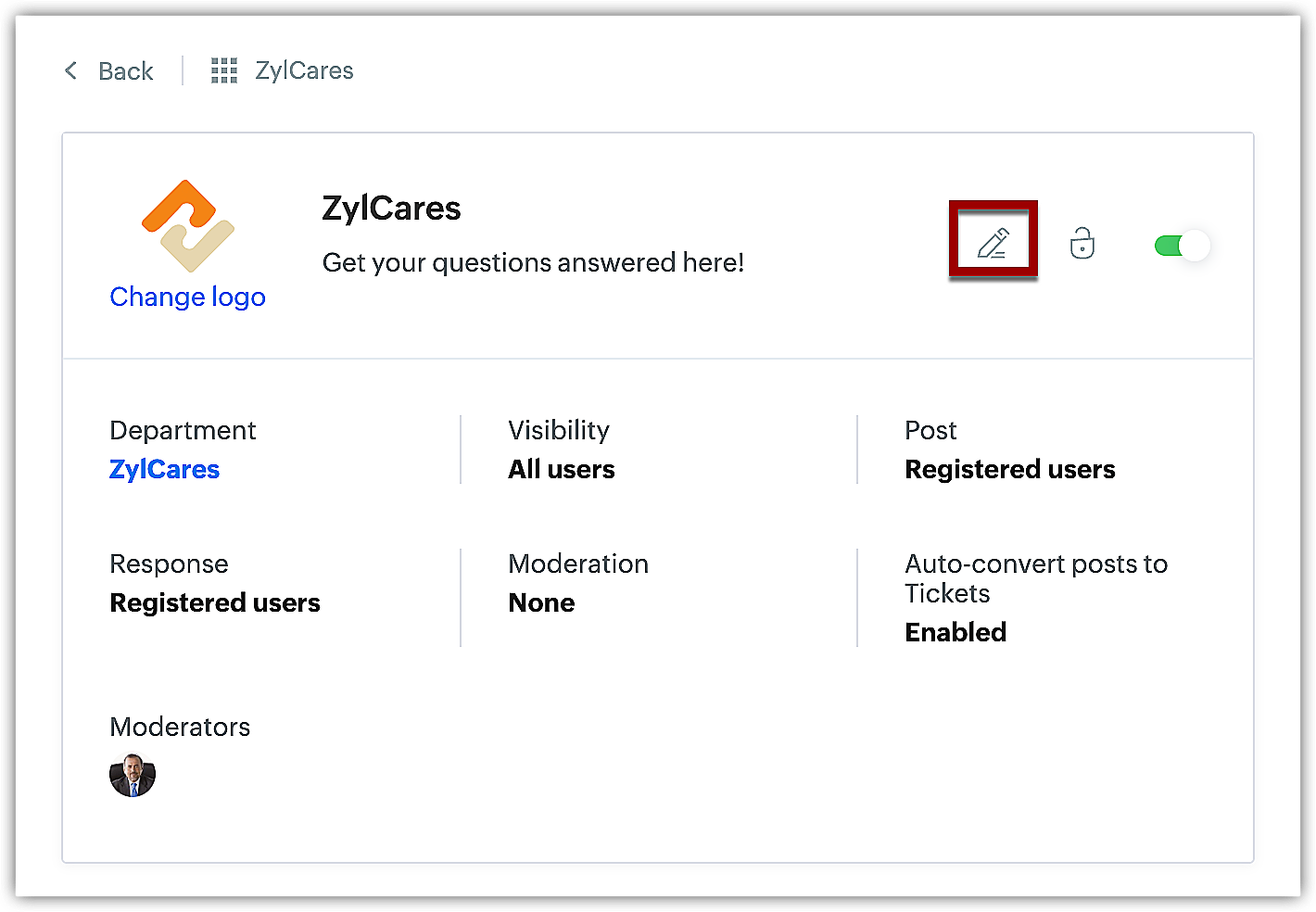The image size is (1316, 912).
Task: Click the Visibility value 'All users'
Action: [x=561, y=469]
